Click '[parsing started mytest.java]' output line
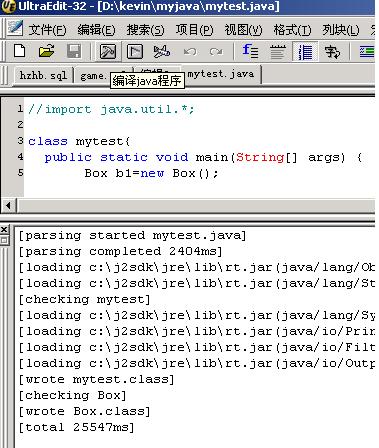This screenshot has width=379, height=448. (132, 236)
